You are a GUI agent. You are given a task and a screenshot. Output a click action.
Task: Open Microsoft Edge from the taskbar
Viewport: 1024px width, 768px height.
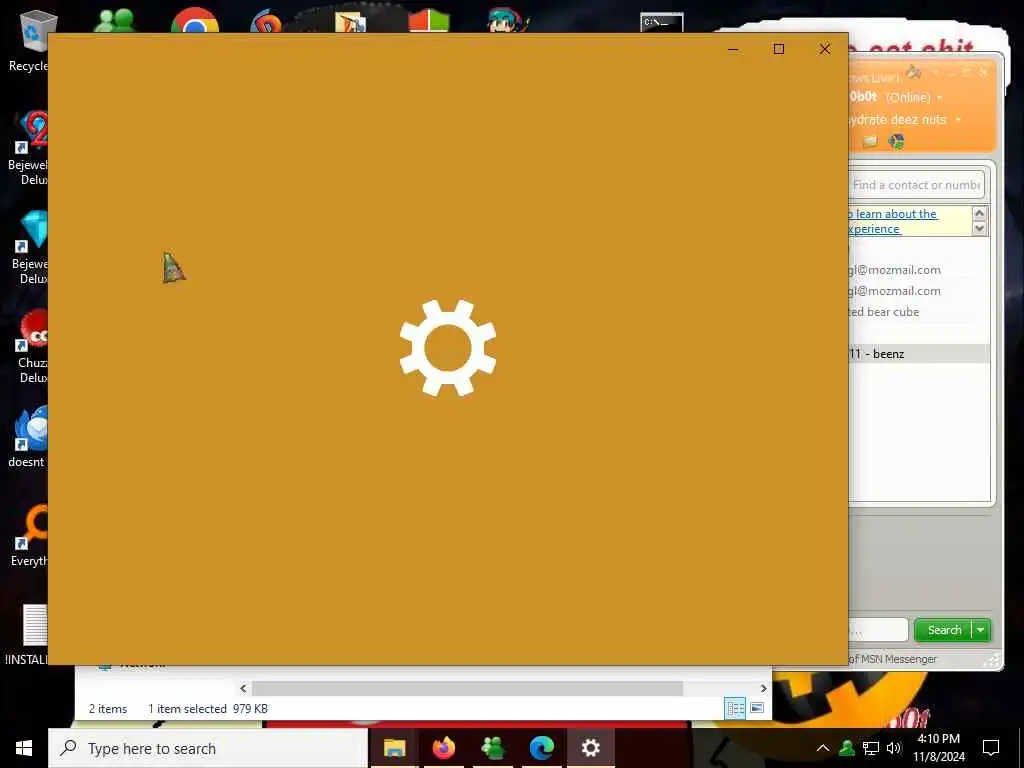(x=541, y=748)
